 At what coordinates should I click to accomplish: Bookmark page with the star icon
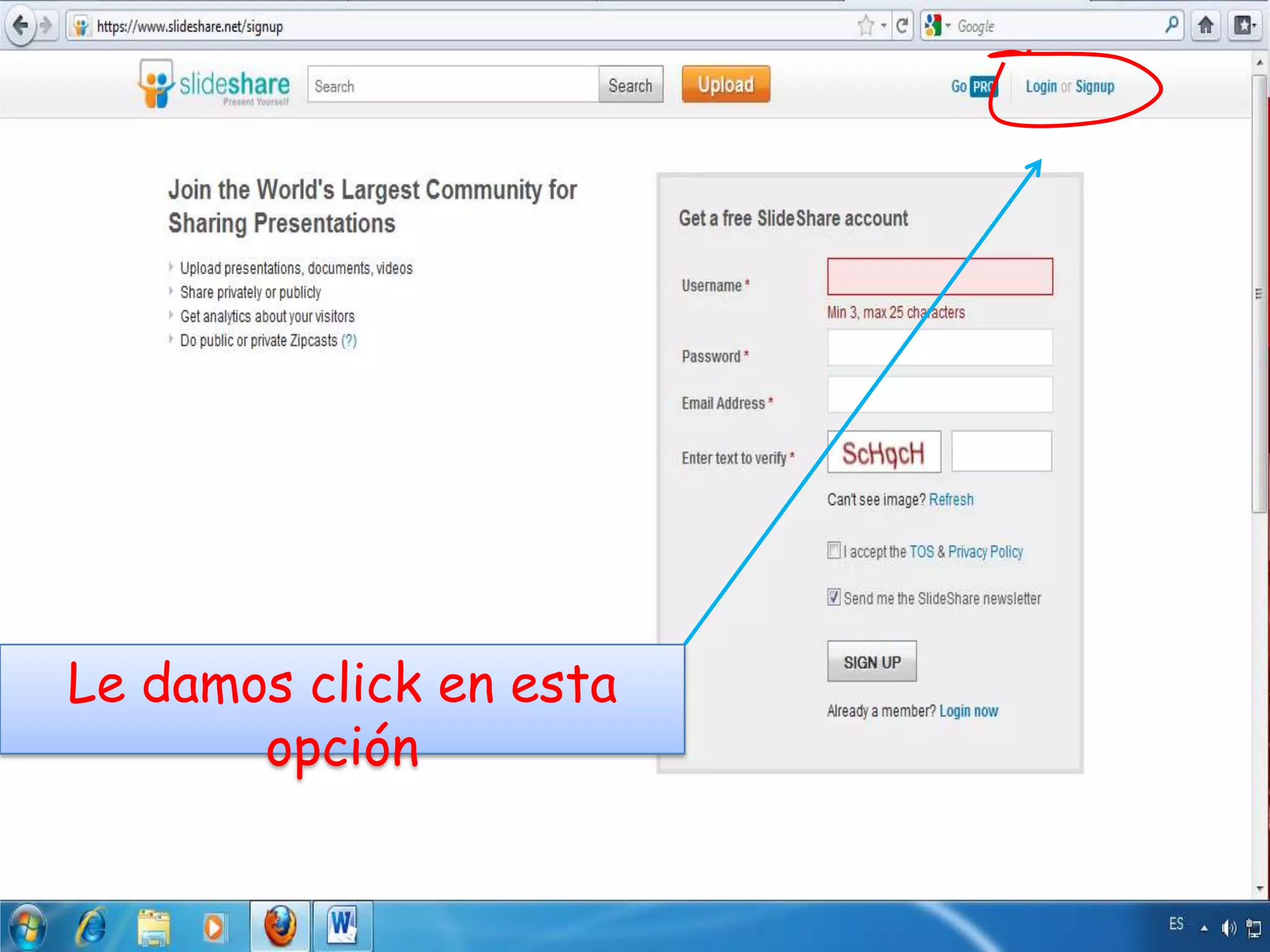(866, 26)
